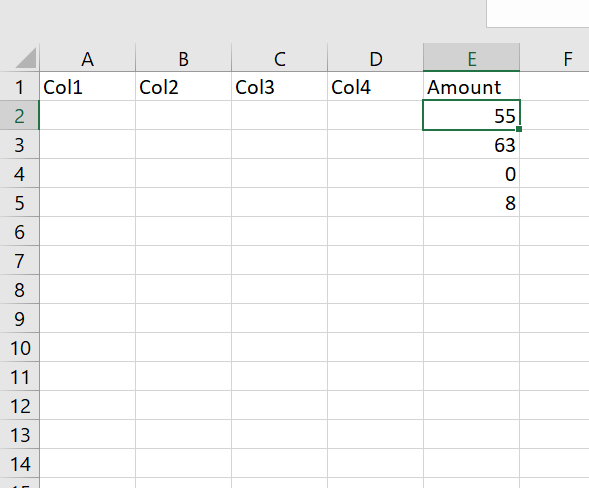Click empty cell D5 under Col4

376,202
